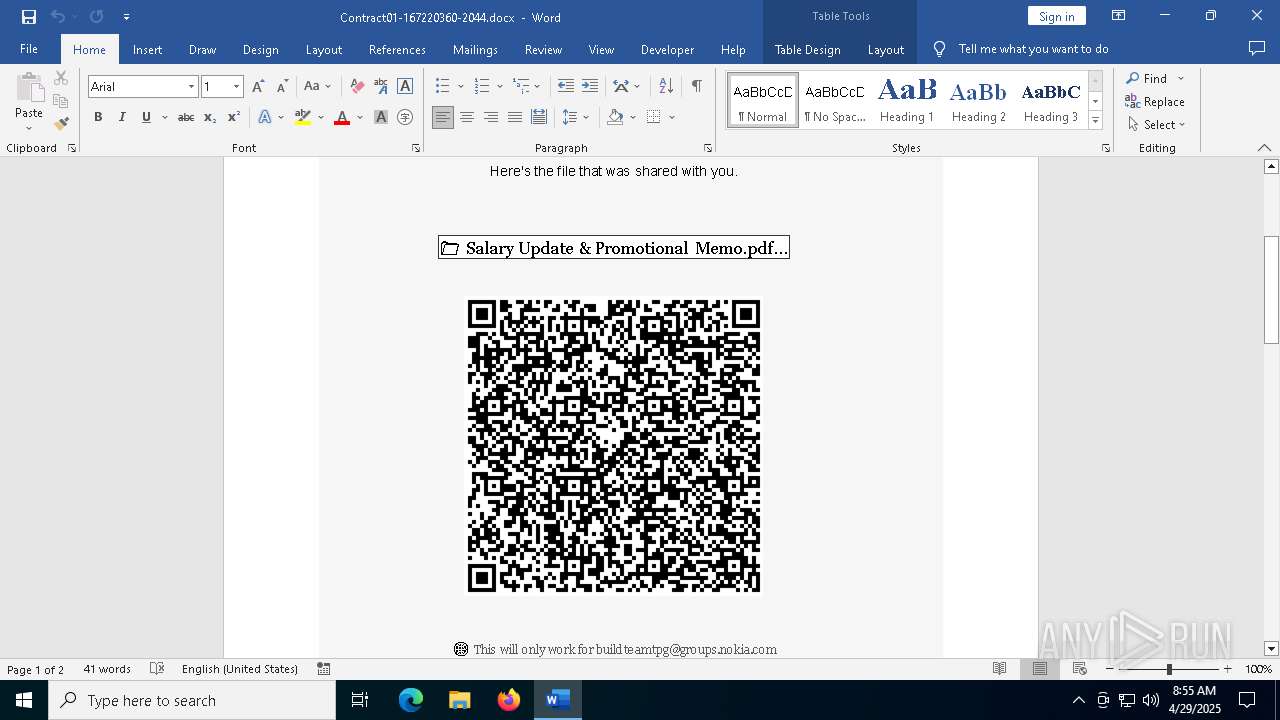Click the Distributed alignment icon

(539, 117)
